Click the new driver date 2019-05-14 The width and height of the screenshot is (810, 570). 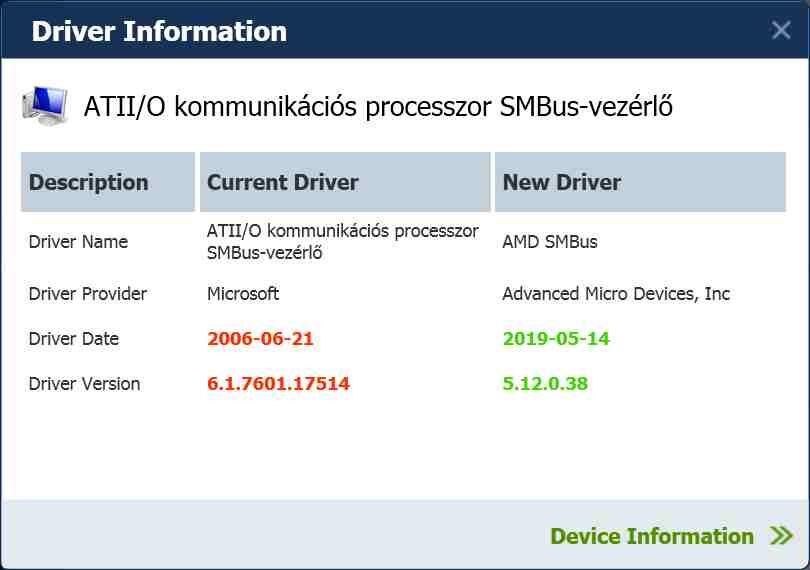coord(556,339)
